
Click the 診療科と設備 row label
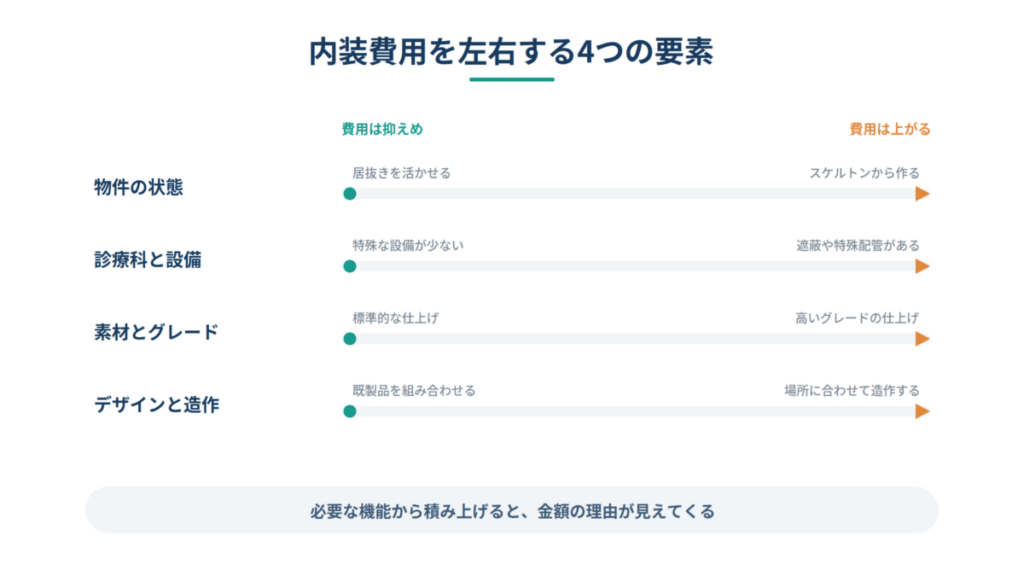(x=148, y=259)
